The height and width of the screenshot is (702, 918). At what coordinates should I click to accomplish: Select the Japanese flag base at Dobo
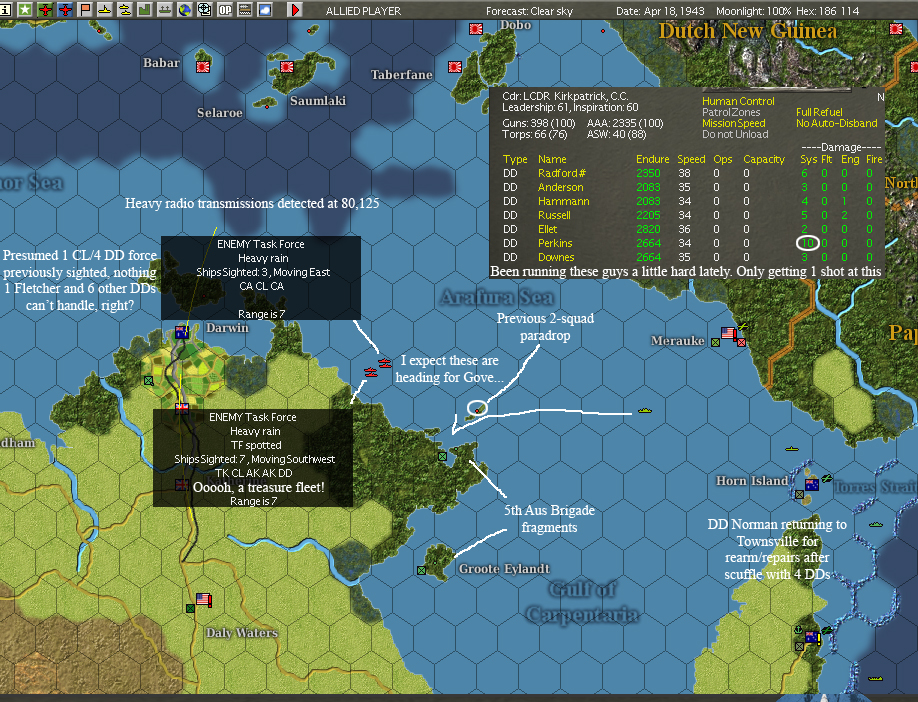coord(476,29)
